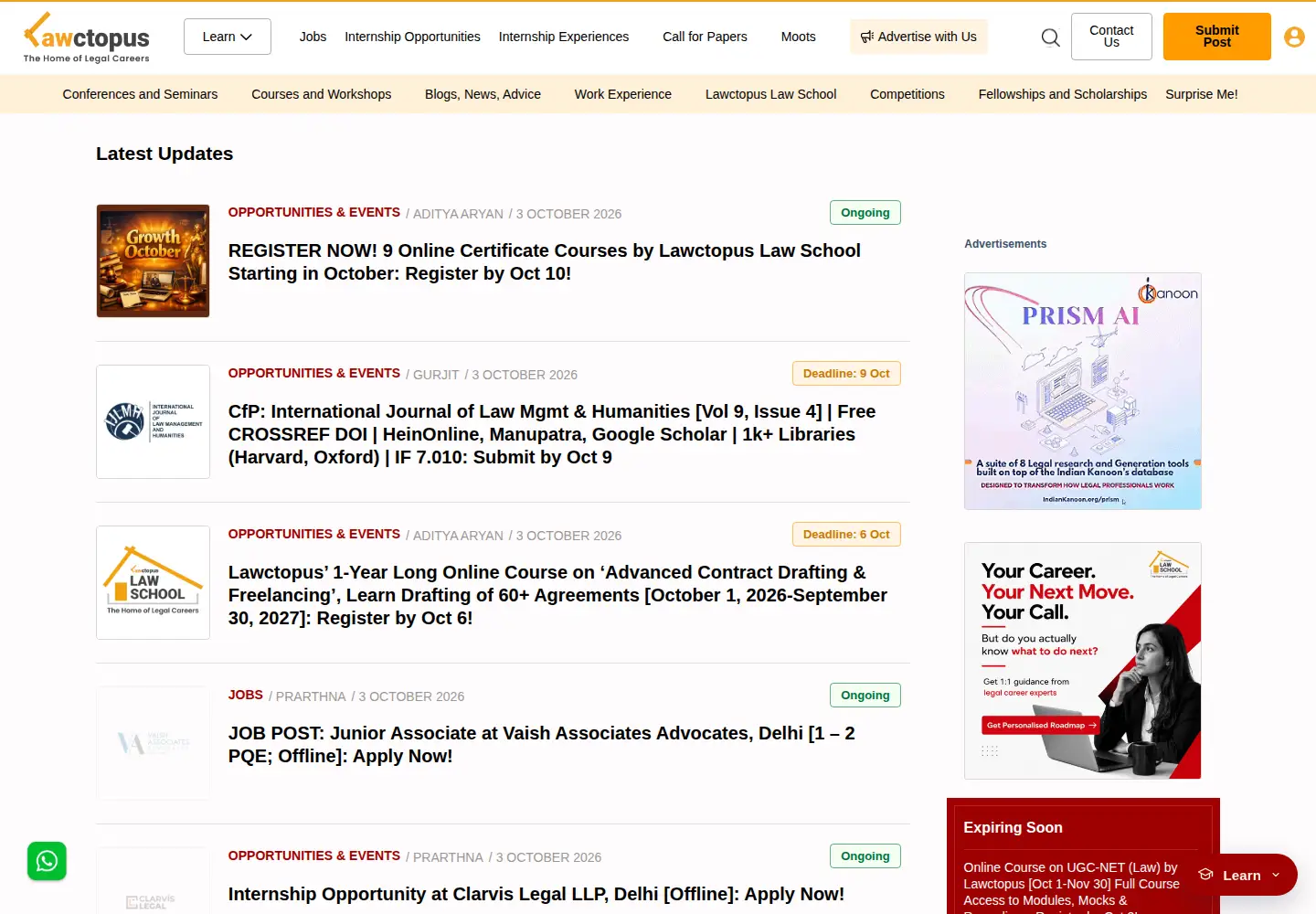Click Get Personalised Roadmap ad button
The width and height of the screenshot is (1316, 914).
point(1041,725)
